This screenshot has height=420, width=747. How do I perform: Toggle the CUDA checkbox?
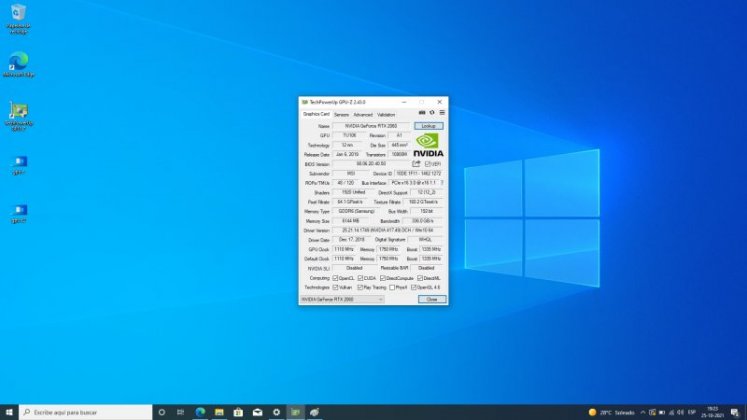(361, 278)
